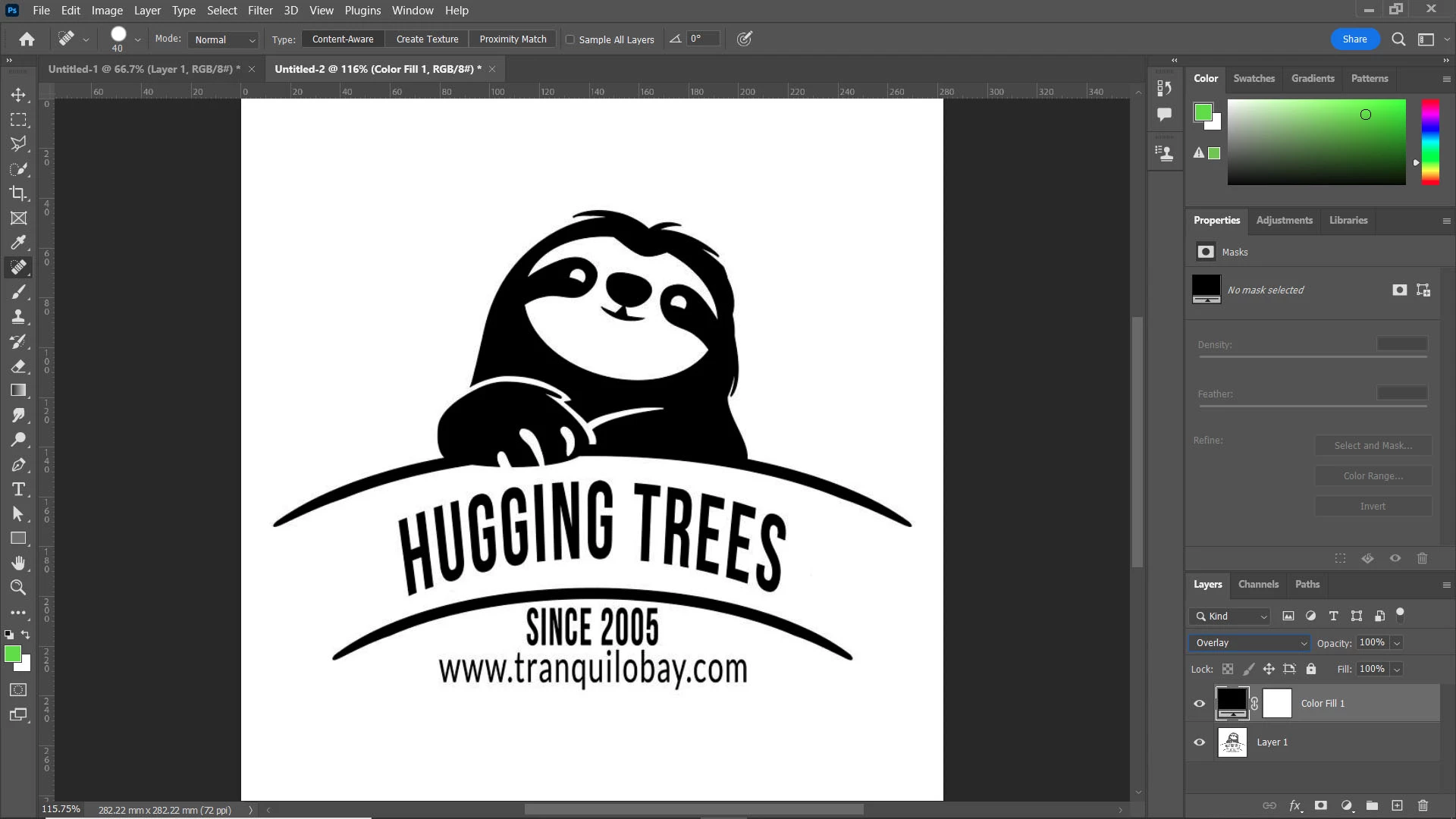Image resolution: width=1456 pixels, height=819 pixels.
Task: Open the Mode Normal dropdown
Action: coord(224,39)
